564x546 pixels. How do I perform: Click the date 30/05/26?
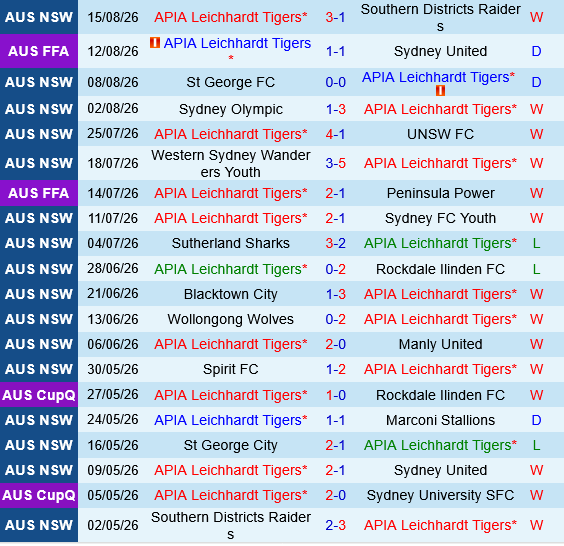[x=113, y=369]
